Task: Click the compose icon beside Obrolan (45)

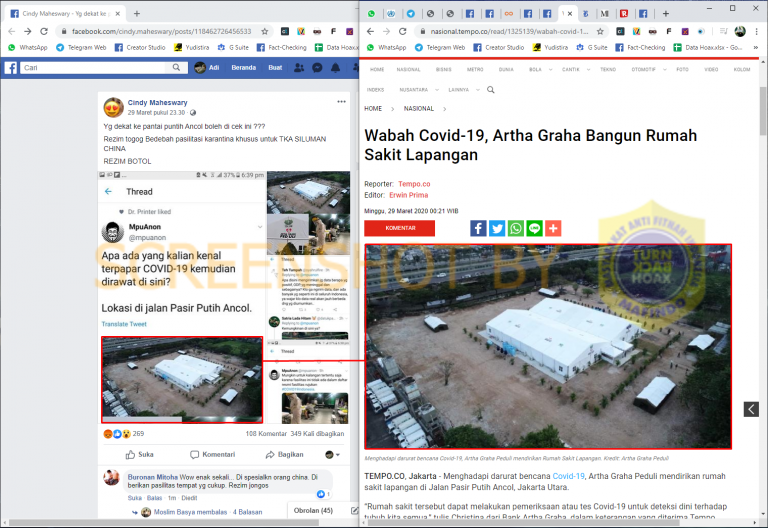Action: (x=354, y=510)
